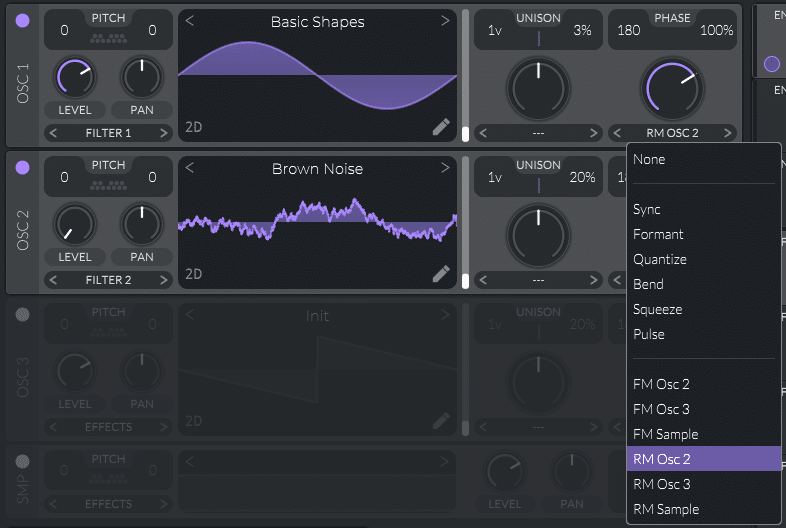Open Brown Noise wavetable preset browser
Image resolution: width=786 pixels, height=528 pixels.
pos(317,168)
